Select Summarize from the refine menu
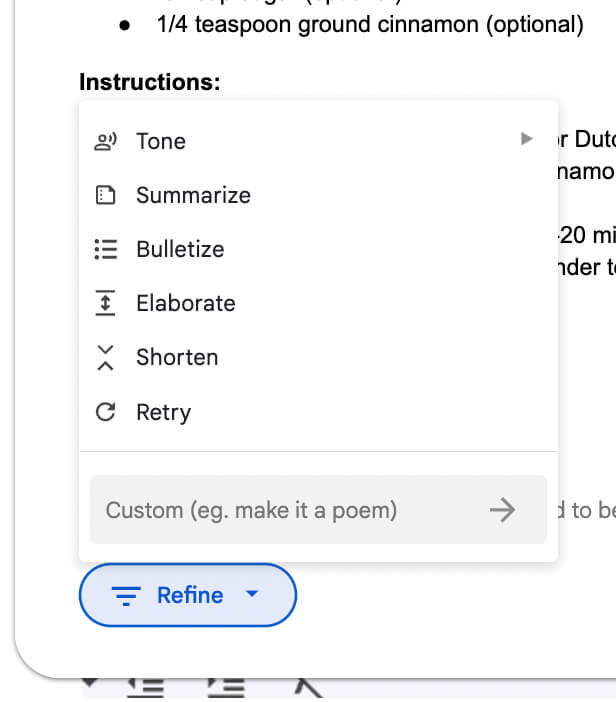The width and height of the screenshot is (616, 702). pyautogui.click(x=193, y=195)
